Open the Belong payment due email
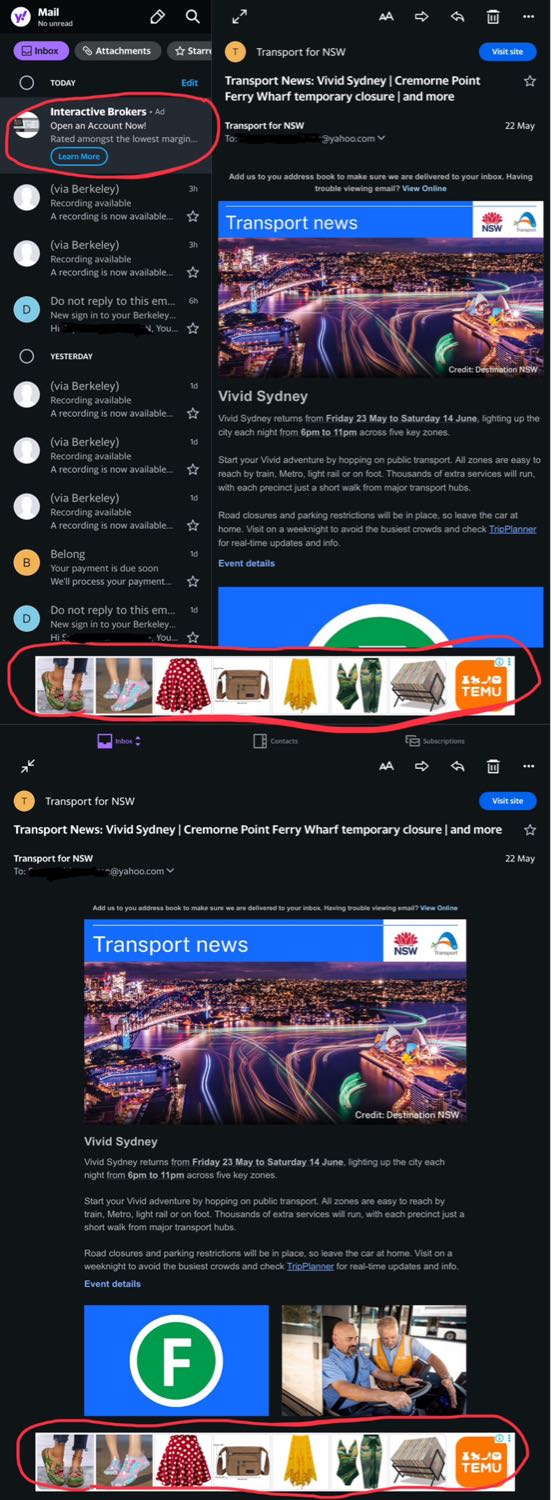The height and width of the screenshot is (1500, 551). click(110, 568)
